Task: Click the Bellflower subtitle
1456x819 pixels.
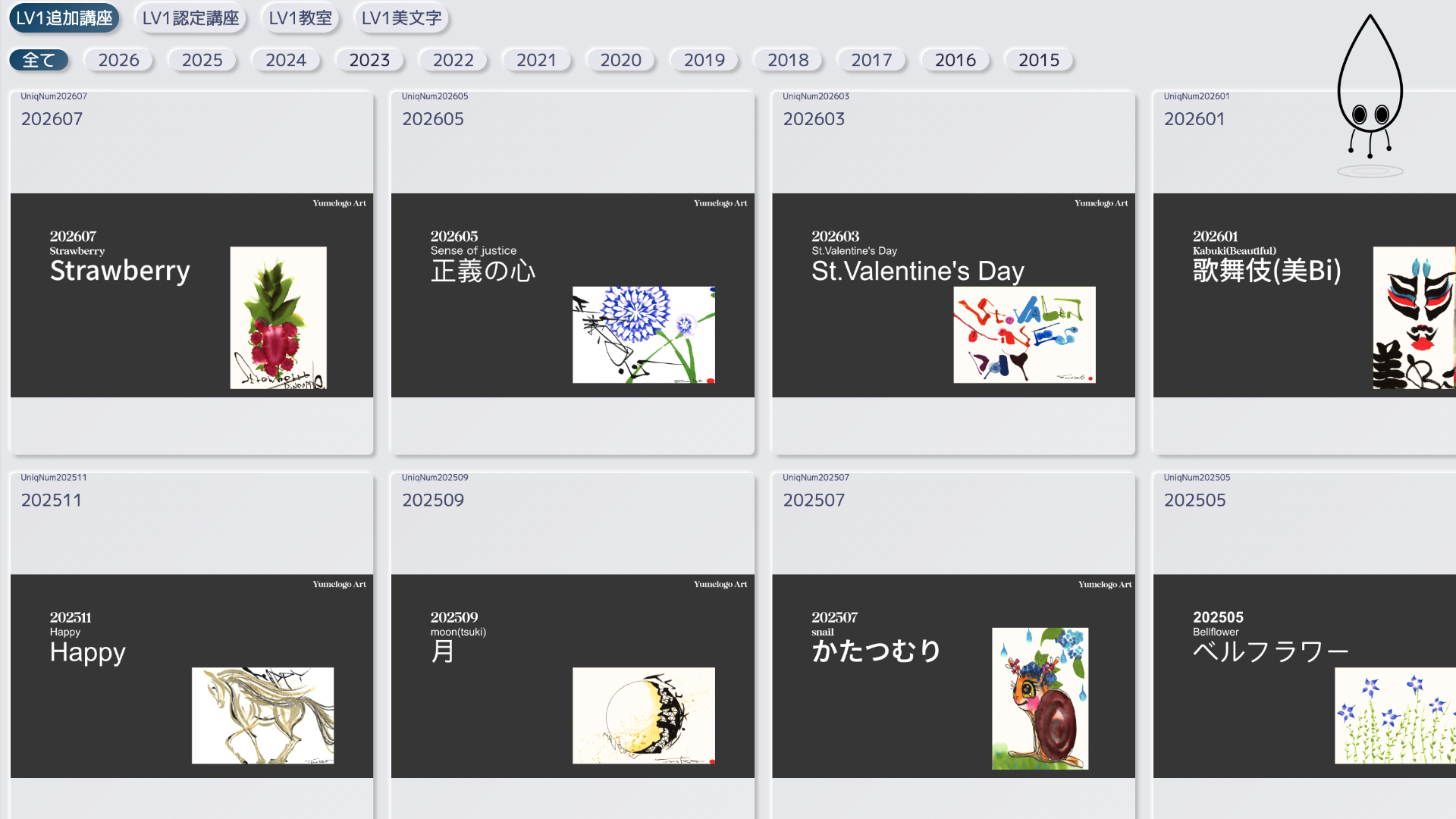Action: click(x=1216, y=632)
